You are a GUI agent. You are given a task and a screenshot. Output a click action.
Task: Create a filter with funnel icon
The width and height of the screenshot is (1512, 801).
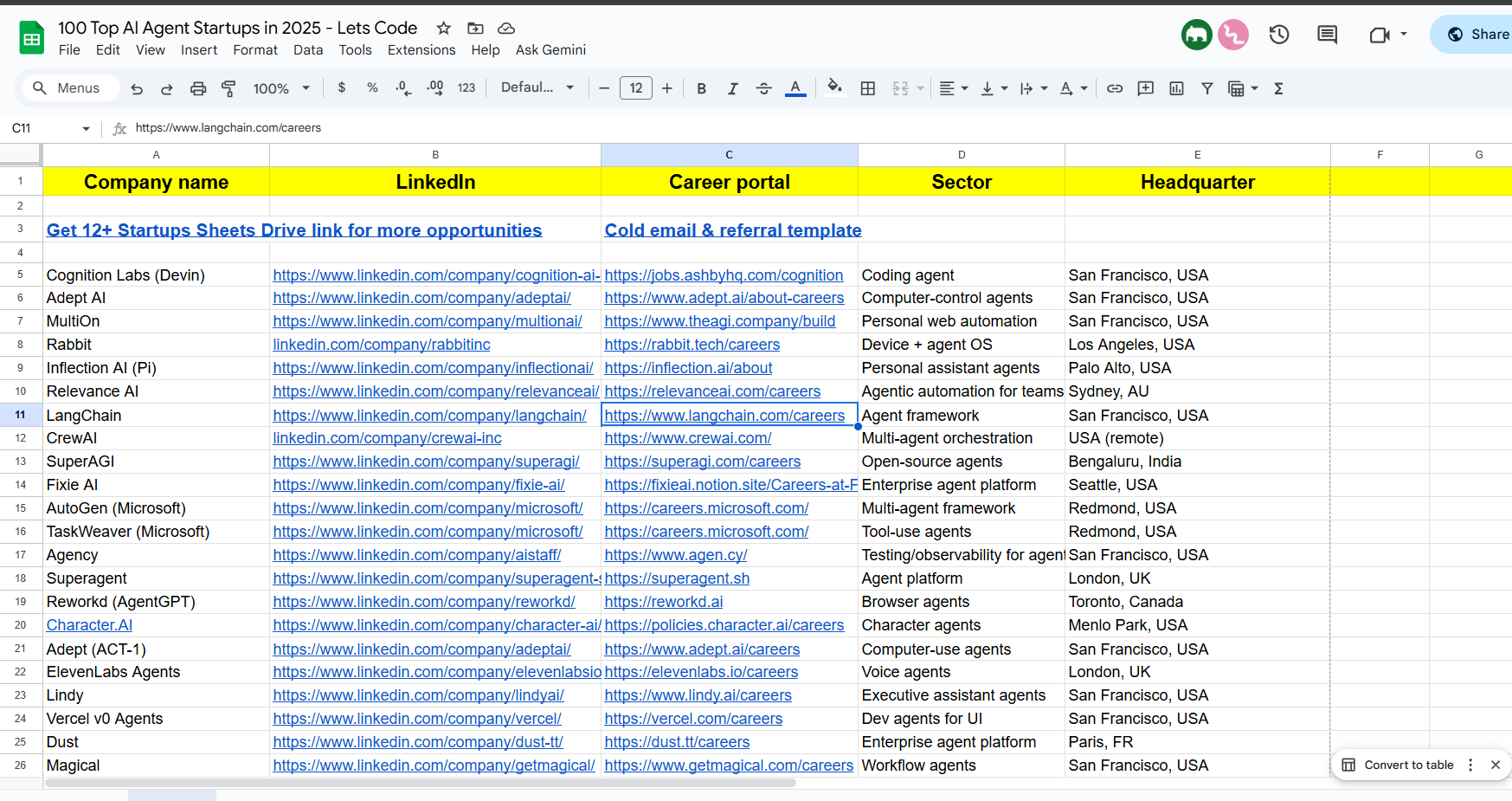click(1207, 88)
